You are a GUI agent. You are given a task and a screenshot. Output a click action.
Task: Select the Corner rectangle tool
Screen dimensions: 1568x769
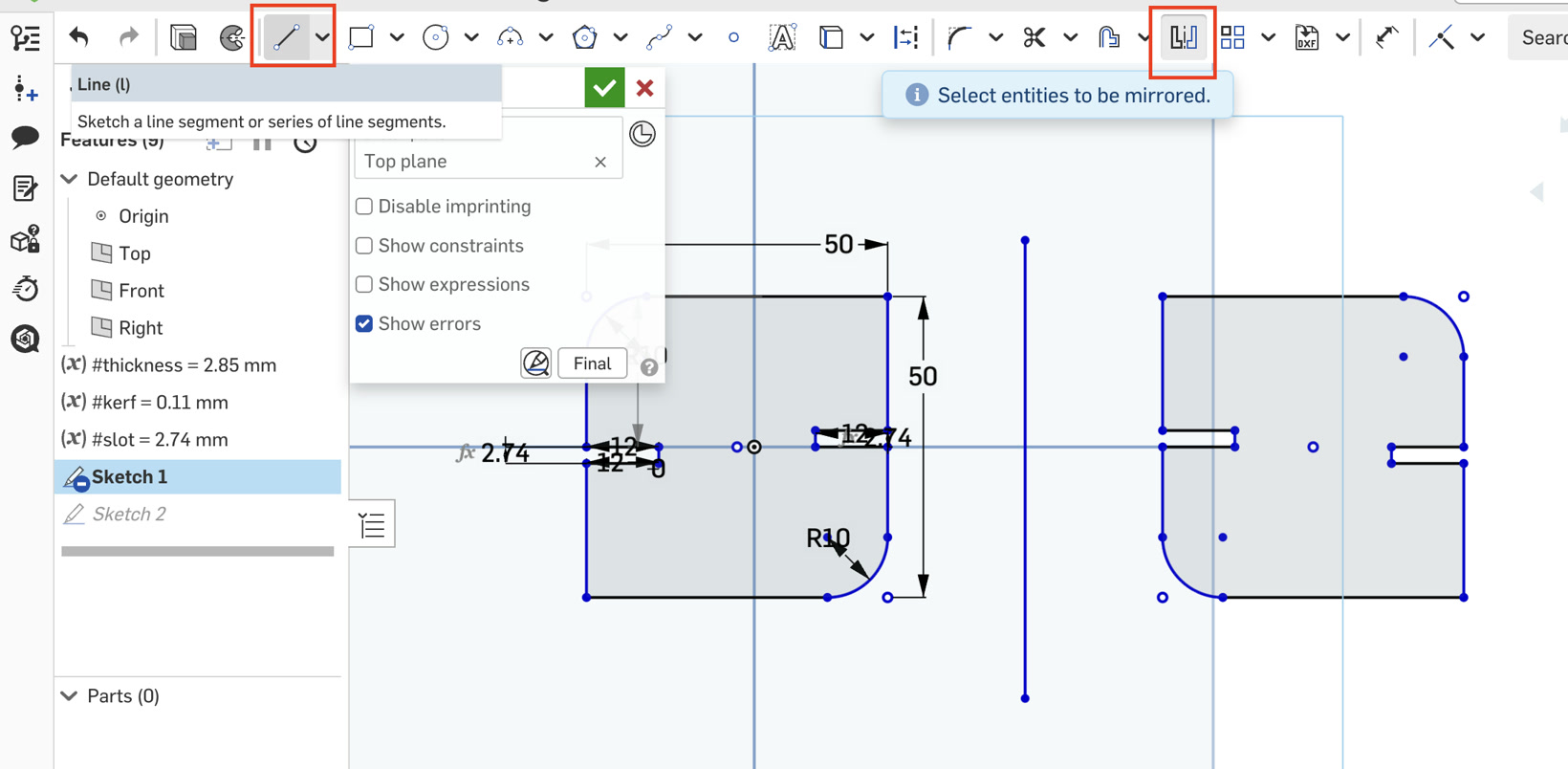[x=361, y=37]
